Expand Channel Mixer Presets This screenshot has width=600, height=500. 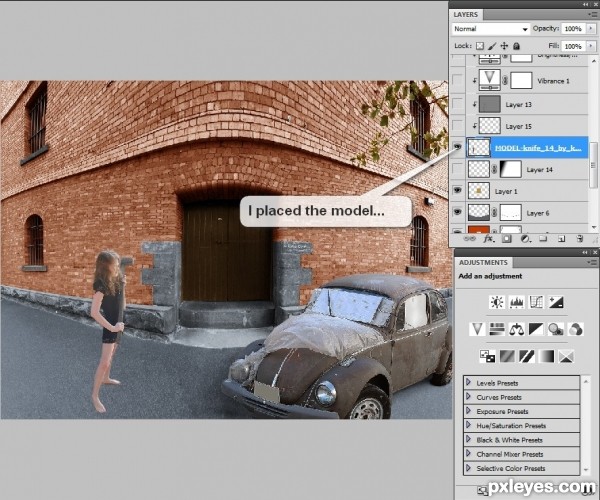point(468,453)
